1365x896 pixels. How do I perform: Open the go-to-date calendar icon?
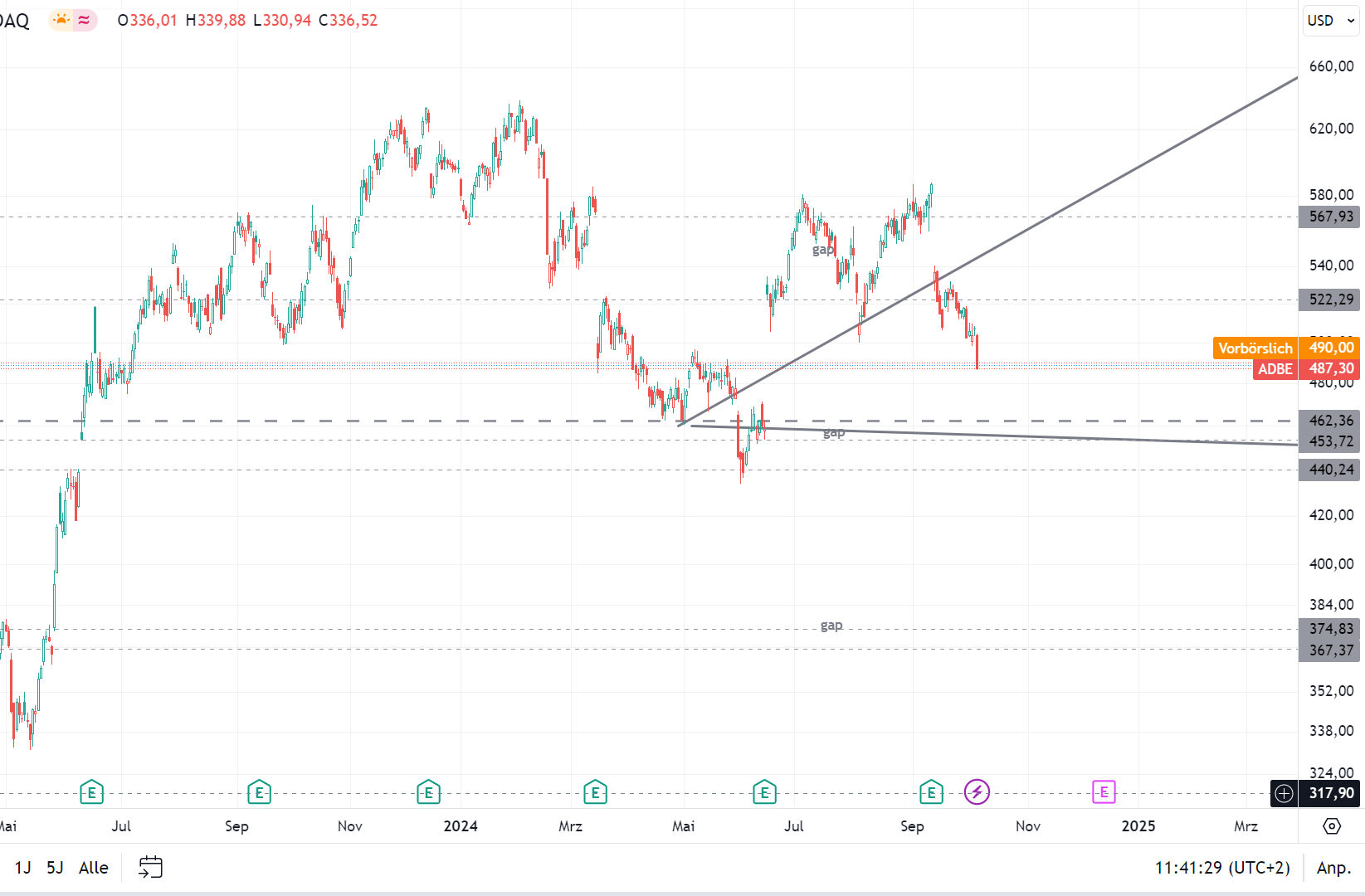[150, 867]
